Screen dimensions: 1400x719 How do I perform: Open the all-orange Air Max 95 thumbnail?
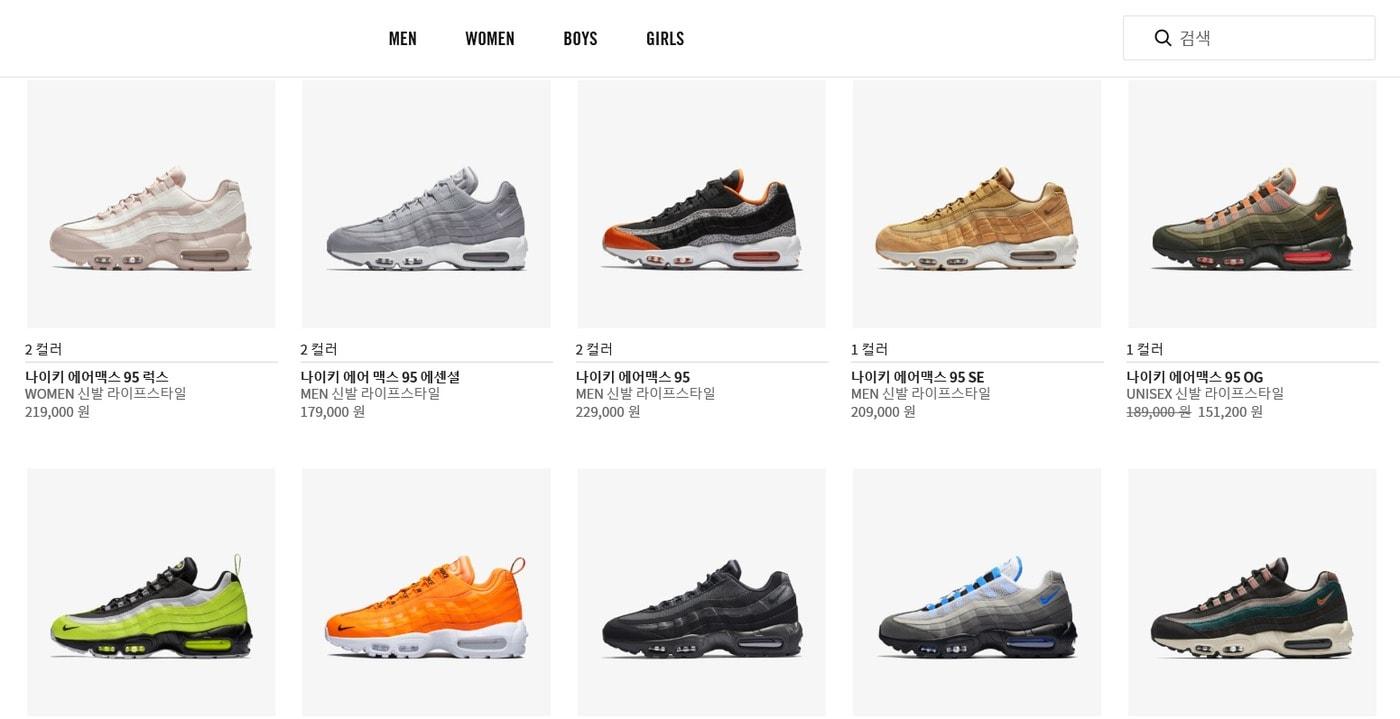tap(426, 592)
